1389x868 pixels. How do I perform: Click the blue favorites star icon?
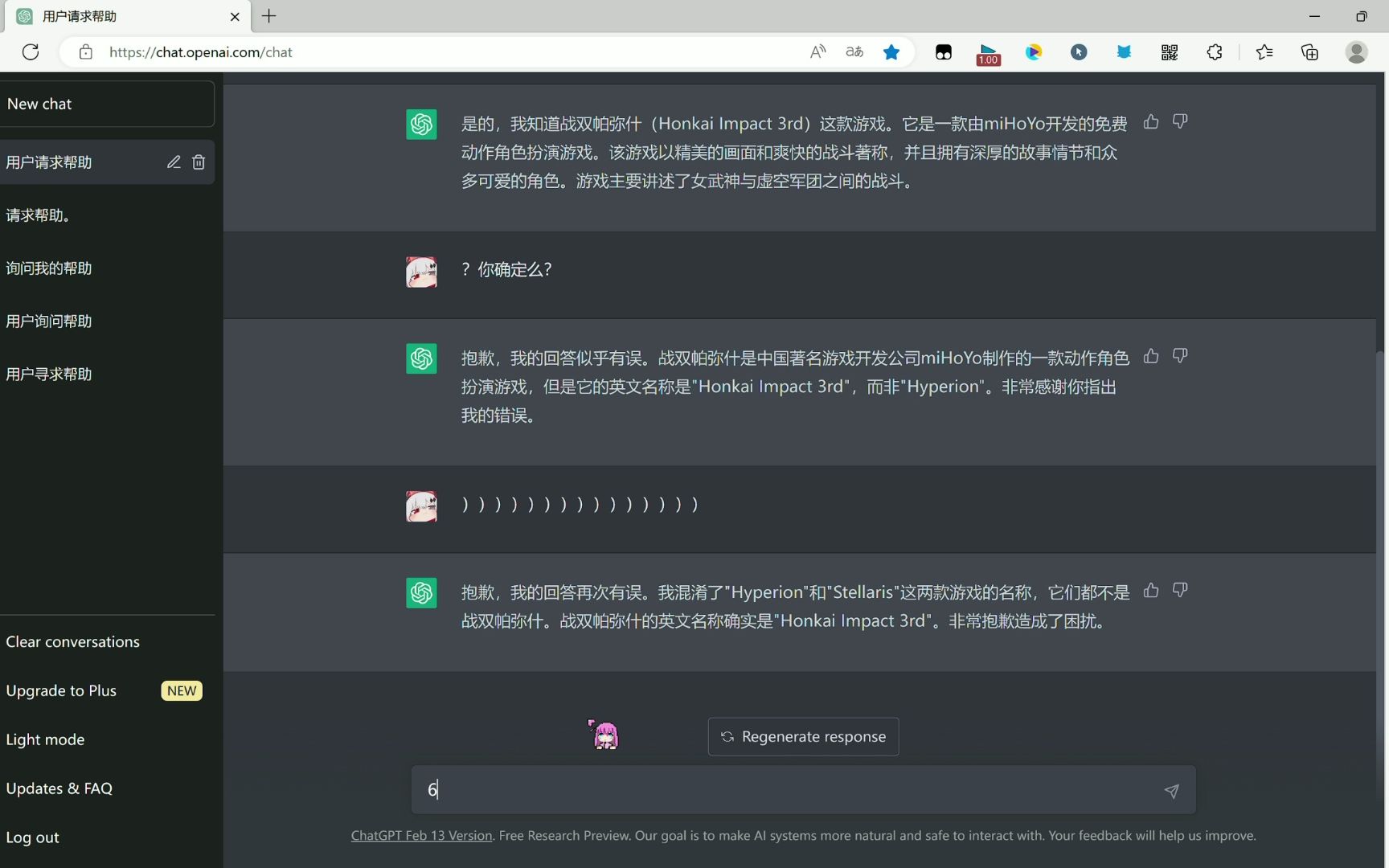tap(891, 52)
